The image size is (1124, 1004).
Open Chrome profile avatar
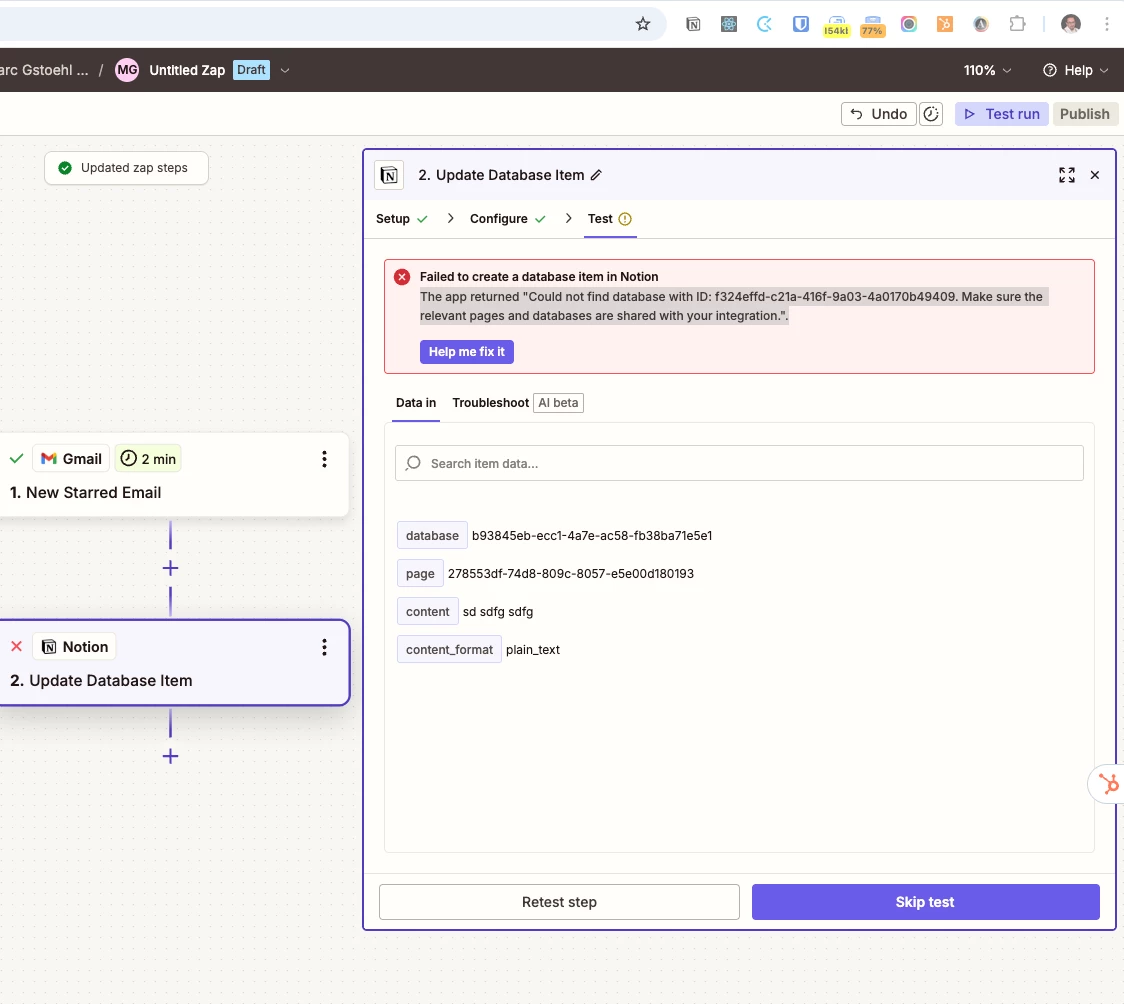point(1071,24)
